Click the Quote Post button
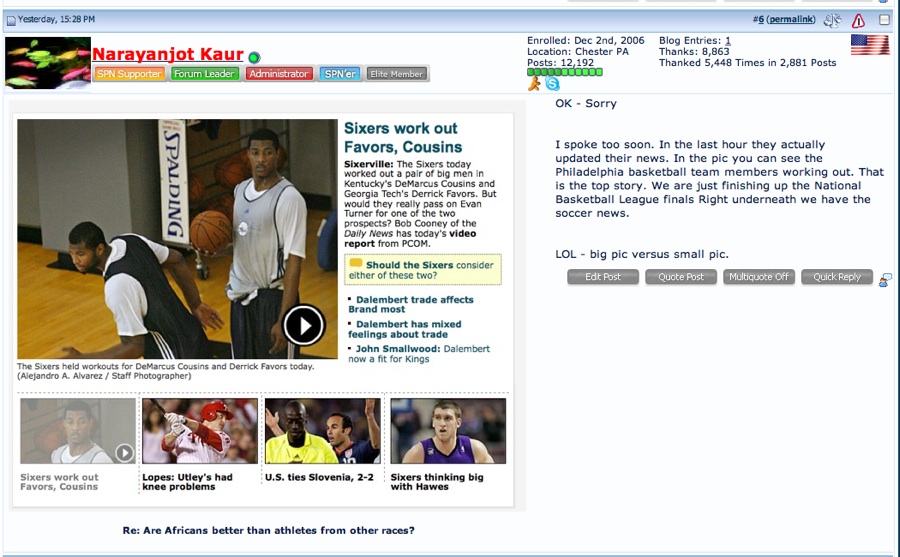 pyautogui.click(x=681, y=277)
